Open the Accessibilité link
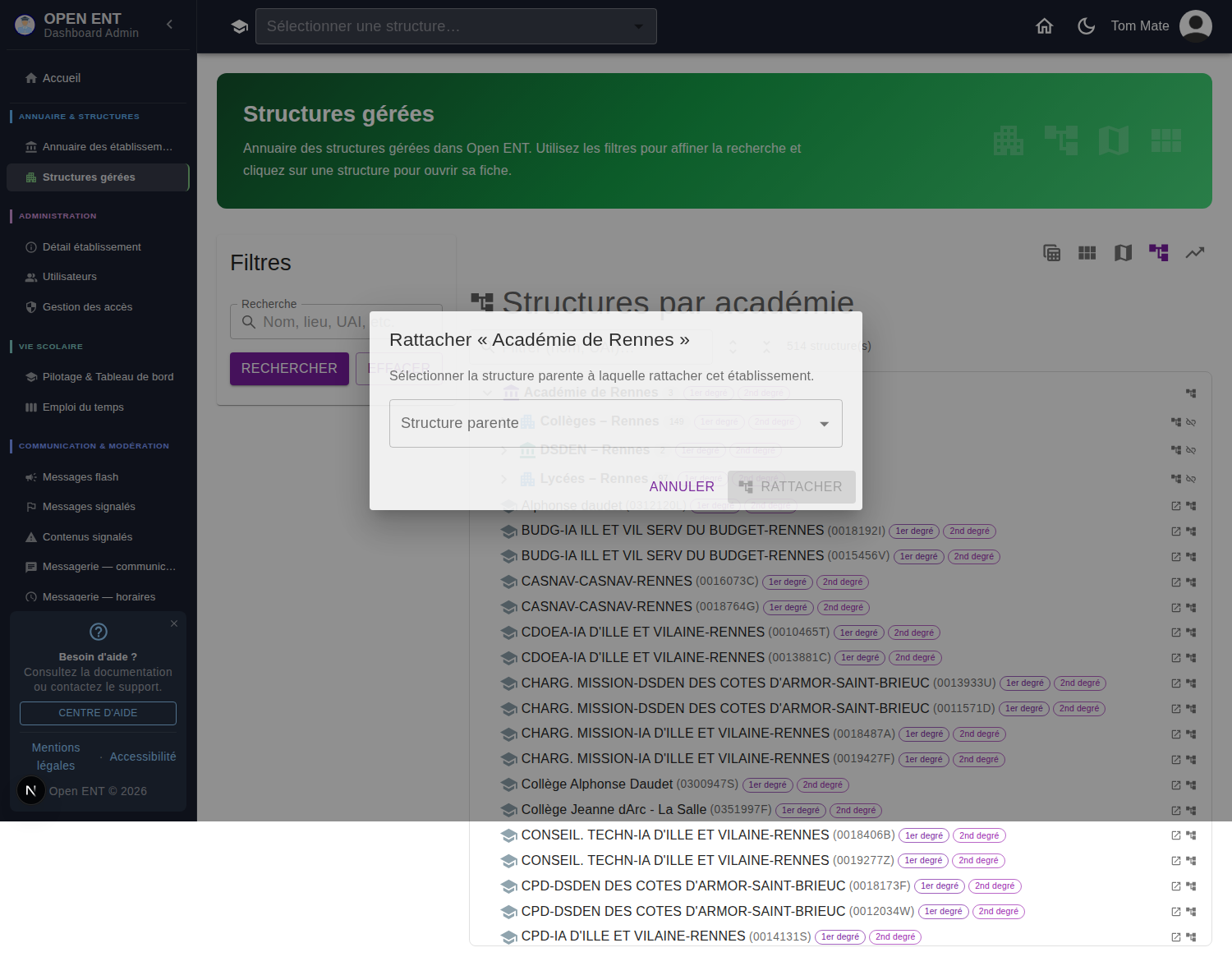This screenshot has width=1232, height=966. 143,757
